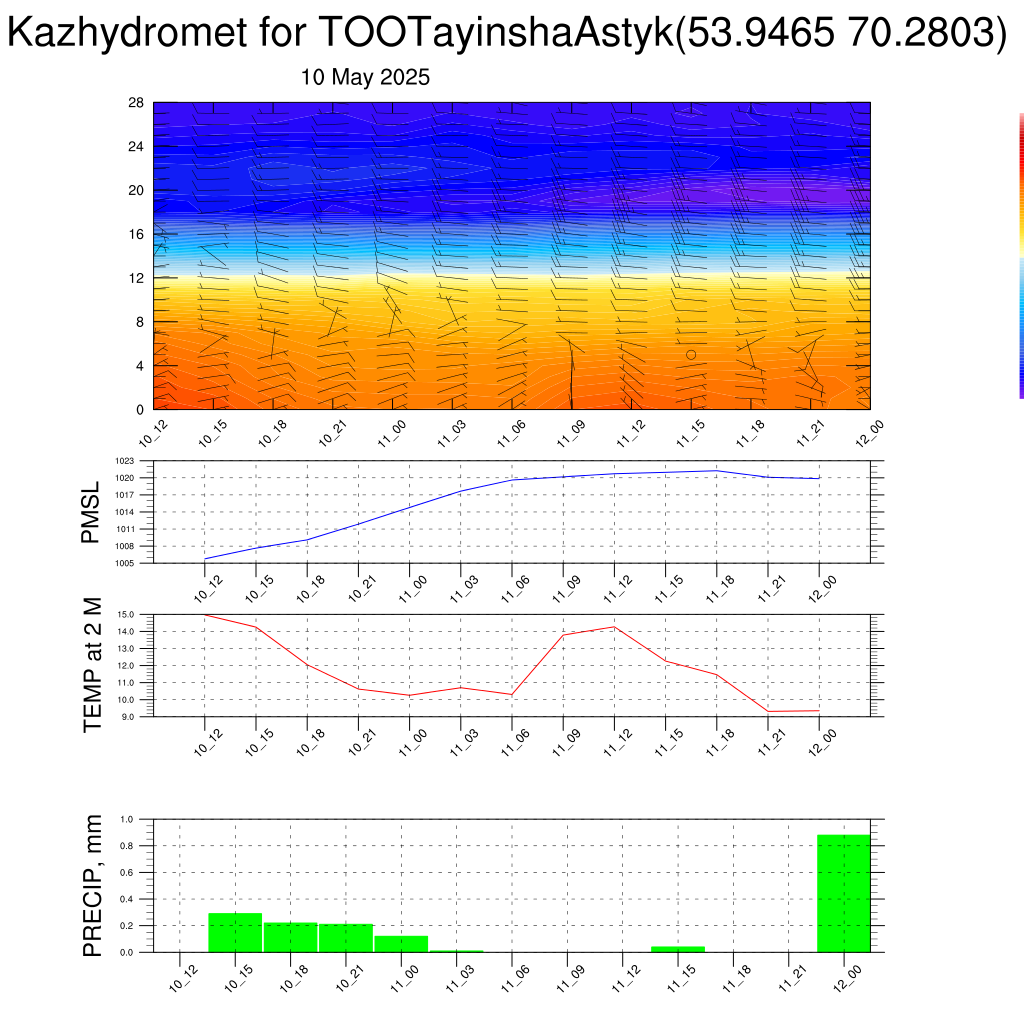
Task: Click the 1005 value on the PMSL axis
Action: pyautogui.click(x=125, y=563)
